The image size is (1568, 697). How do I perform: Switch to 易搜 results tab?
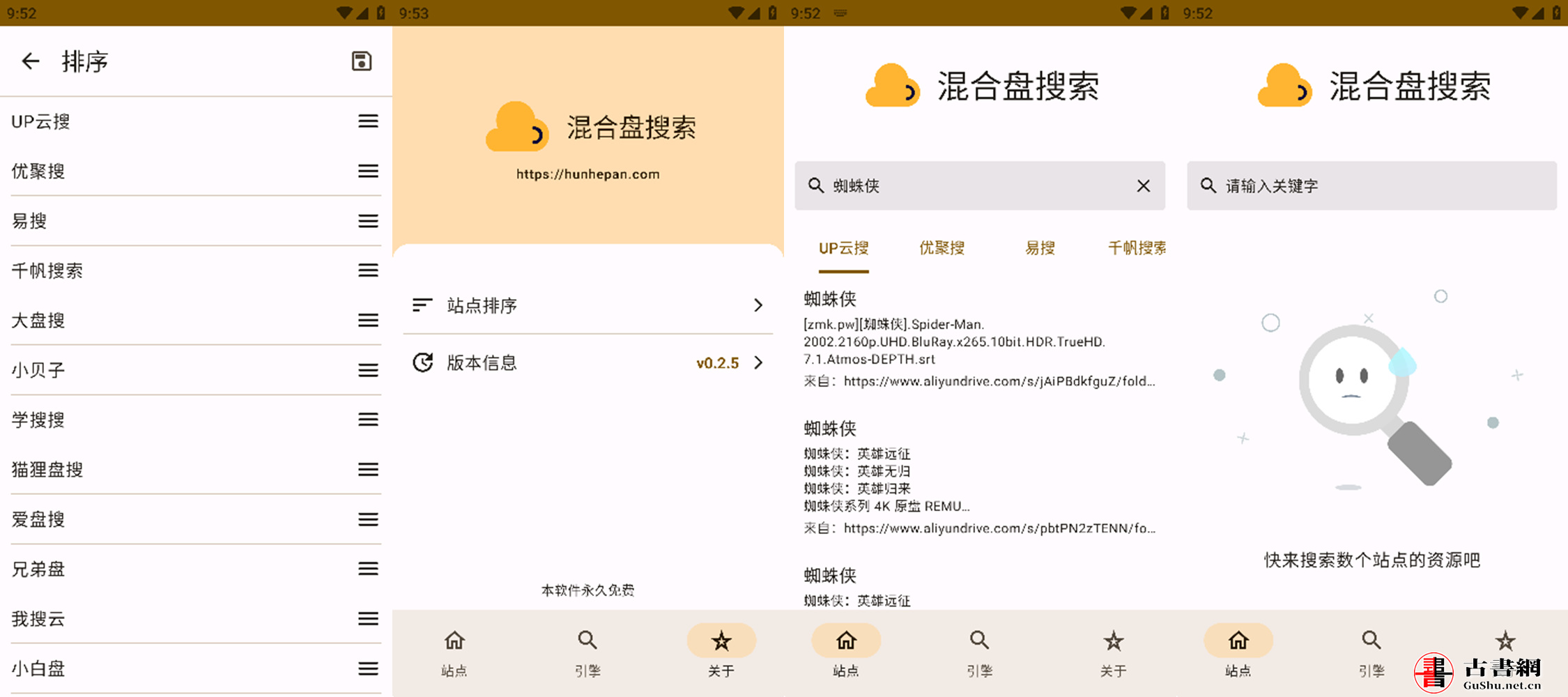click(x=1040, y=248)
